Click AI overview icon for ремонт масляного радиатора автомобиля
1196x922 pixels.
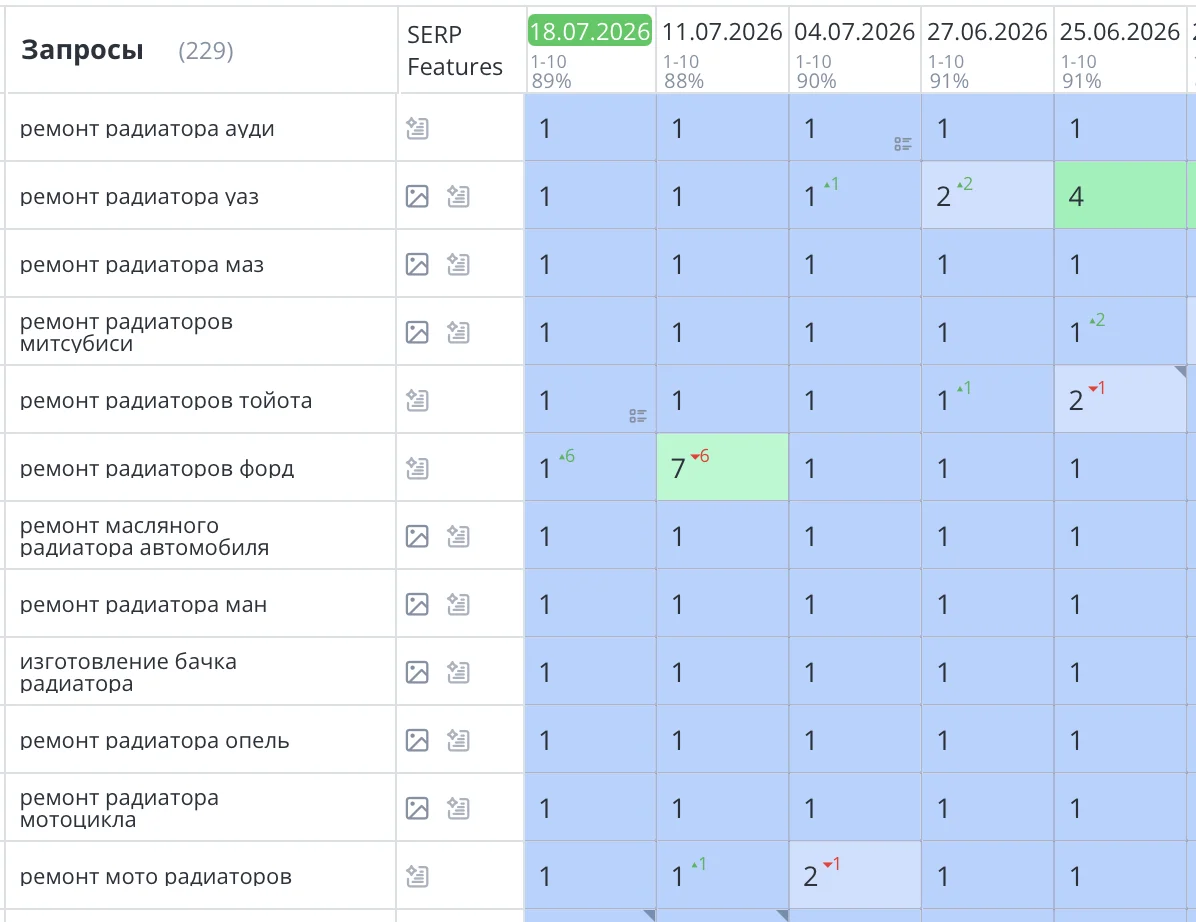(x=458, y=536)
